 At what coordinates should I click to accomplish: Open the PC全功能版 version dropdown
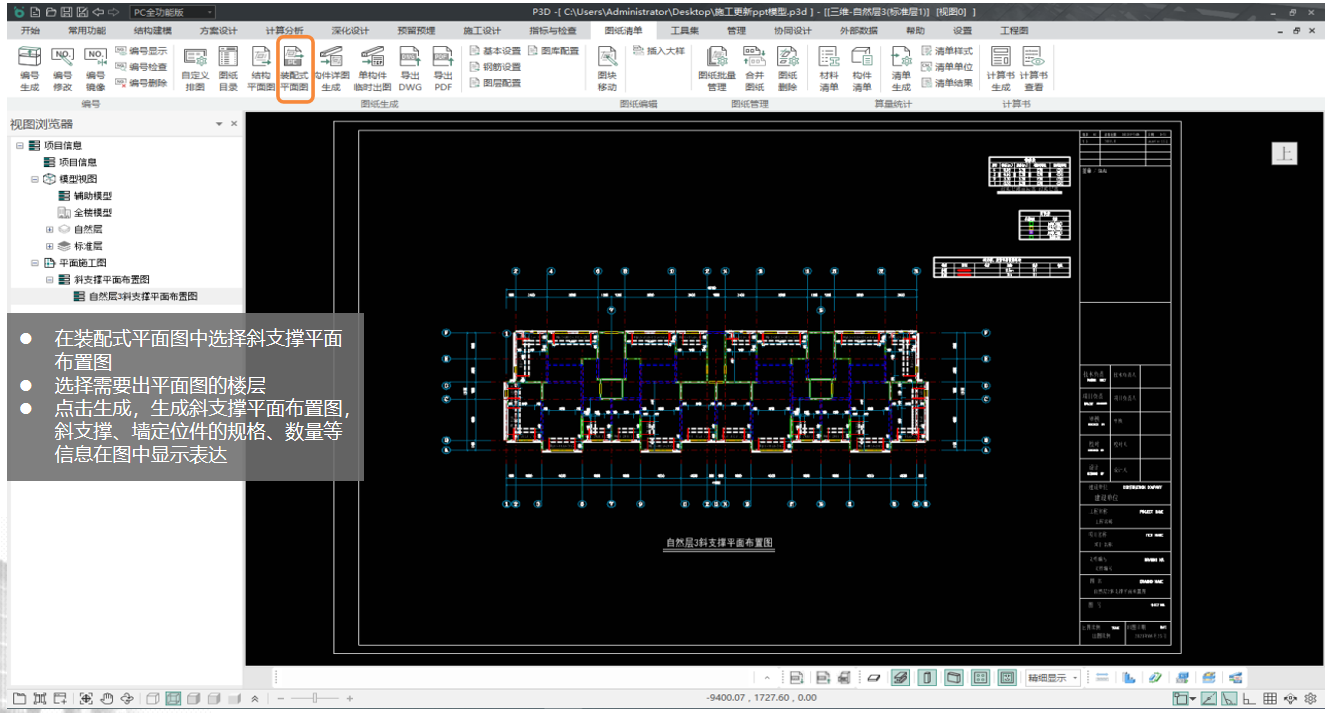(x=172, y=12)
